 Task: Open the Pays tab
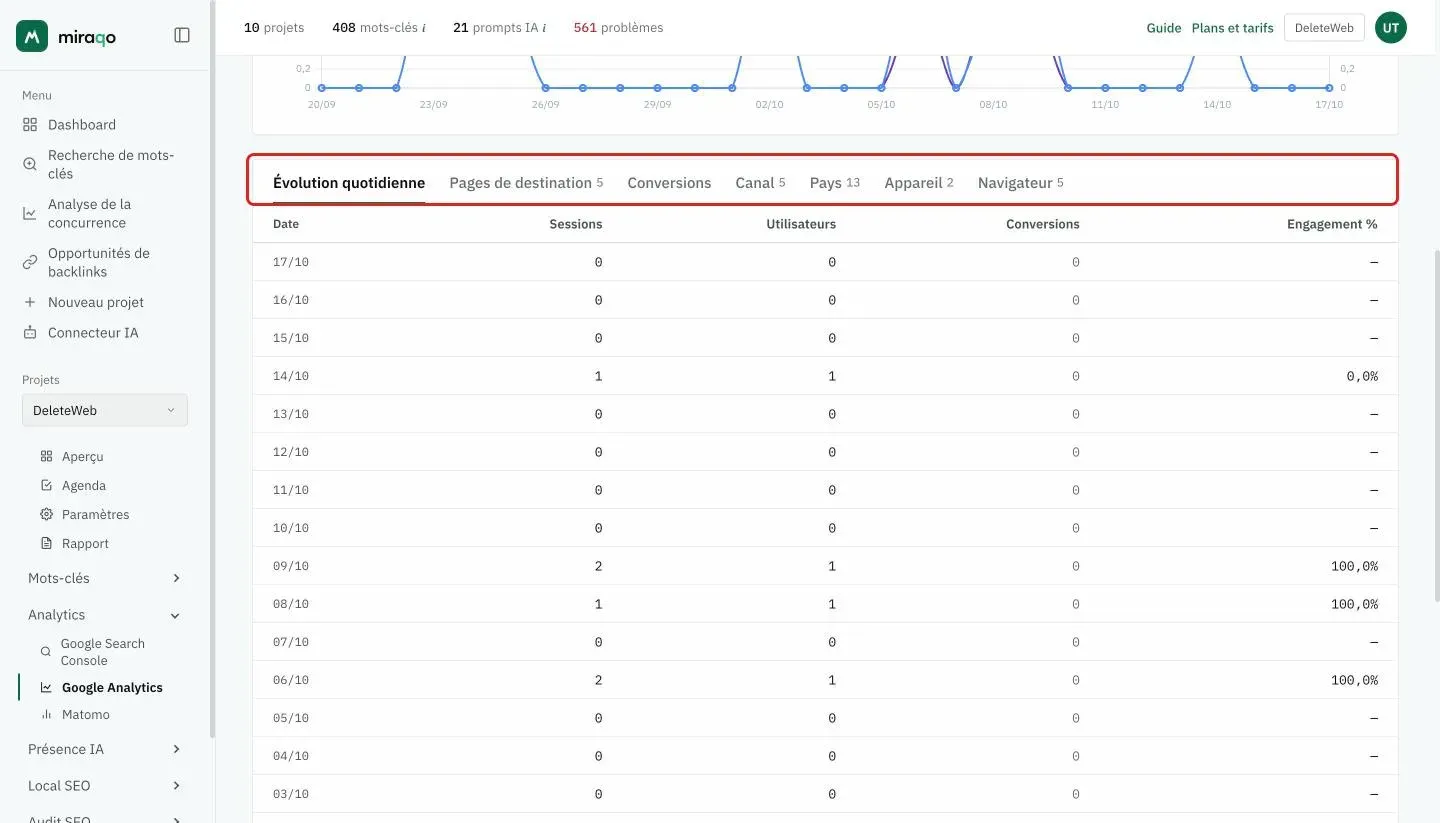835,183
